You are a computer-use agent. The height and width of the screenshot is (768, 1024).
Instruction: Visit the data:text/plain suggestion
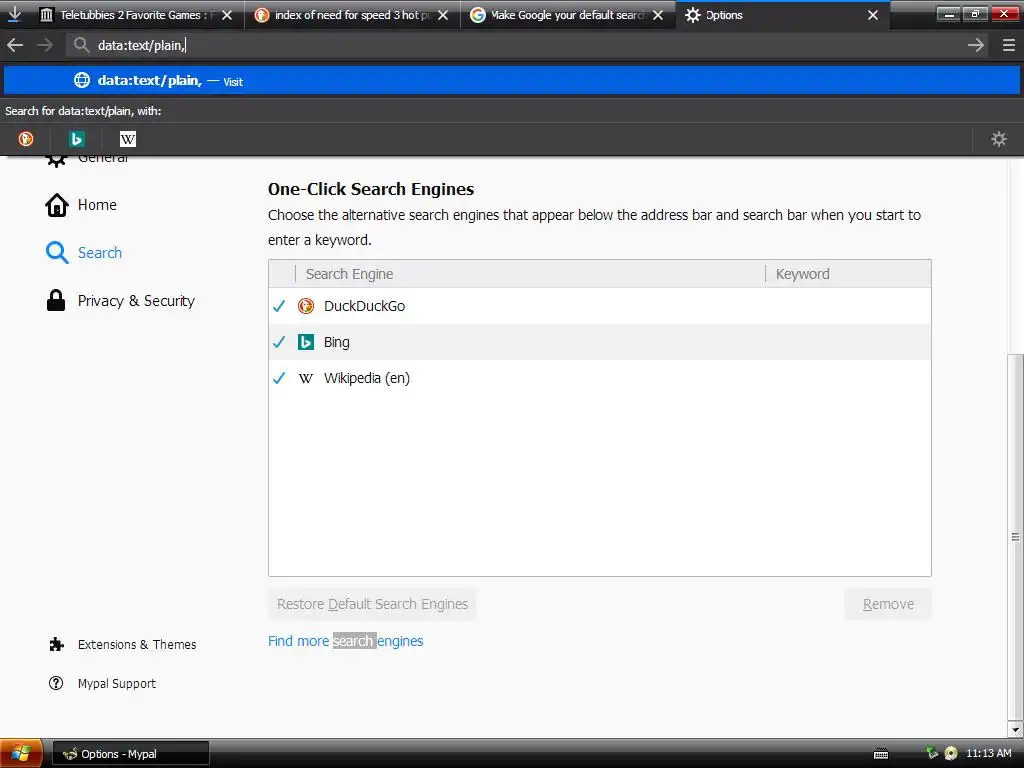tap(512, 80)
